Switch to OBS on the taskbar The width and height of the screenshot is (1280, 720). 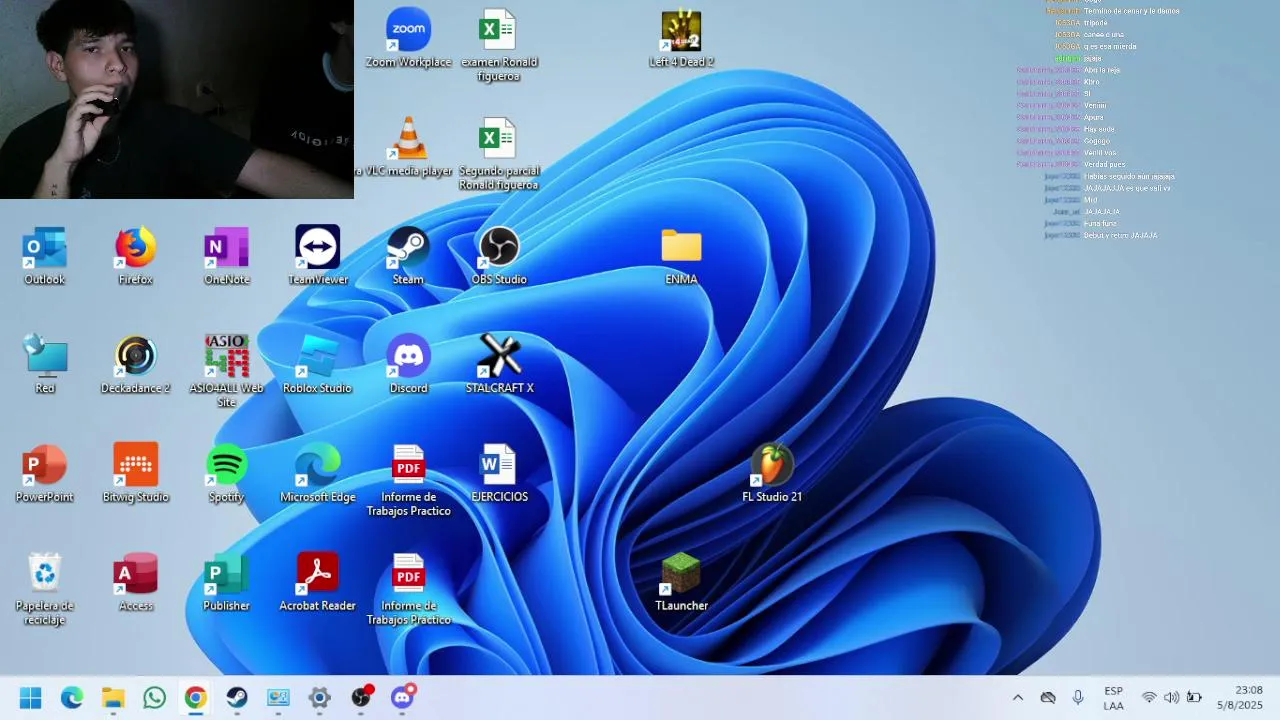point(361,698)
